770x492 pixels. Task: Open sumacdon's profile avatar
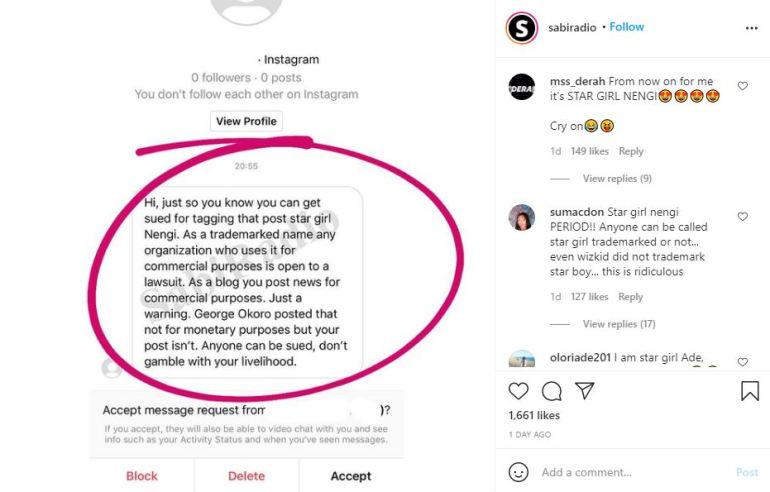pyautogui.click(x=521, y=218)
